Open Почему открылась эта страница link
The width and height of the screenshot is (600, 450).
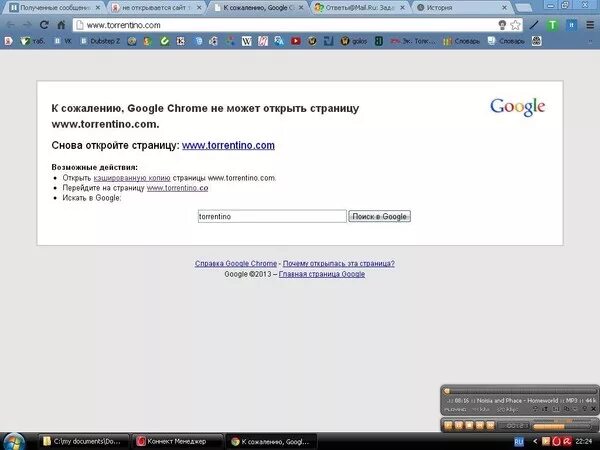tap(339, 263)
